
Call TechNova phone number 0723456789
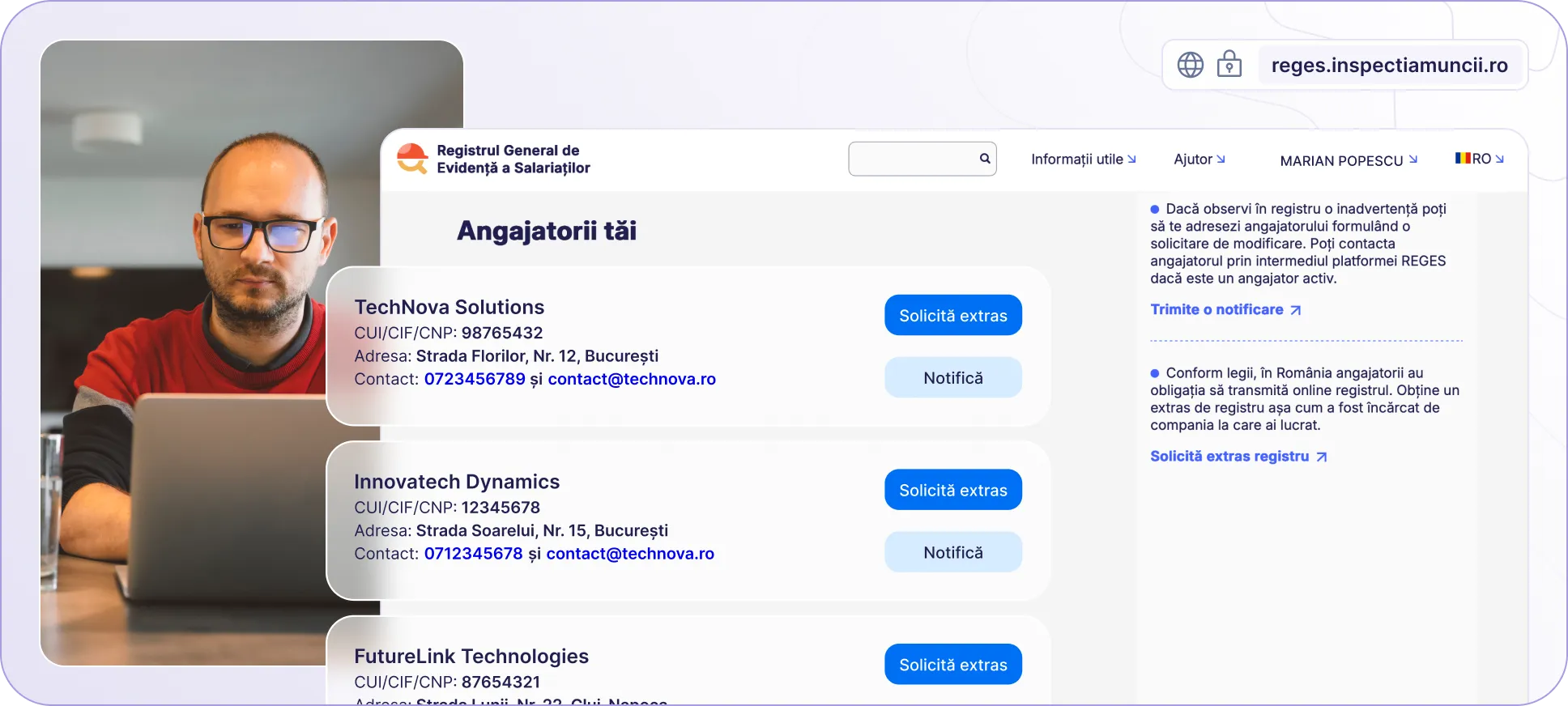(475, 379)
